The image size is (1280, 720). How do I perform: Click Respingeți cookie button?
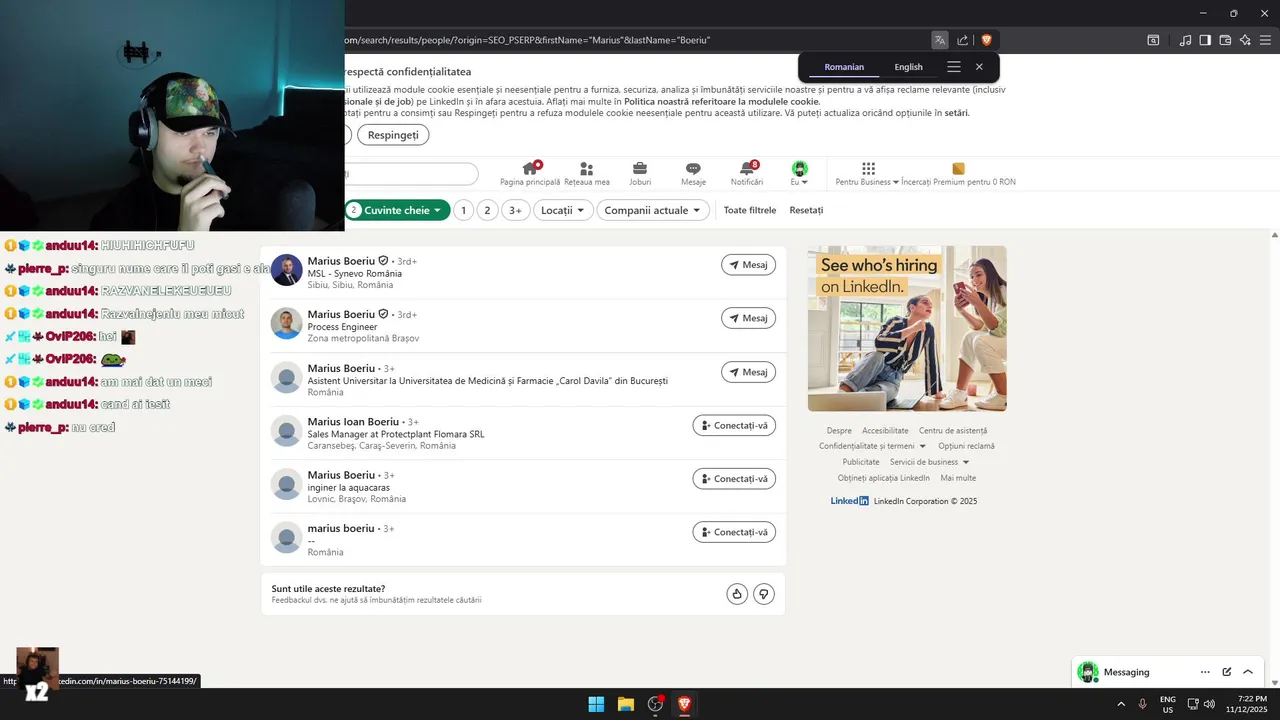pyautogui.click(x=393, y=135)
